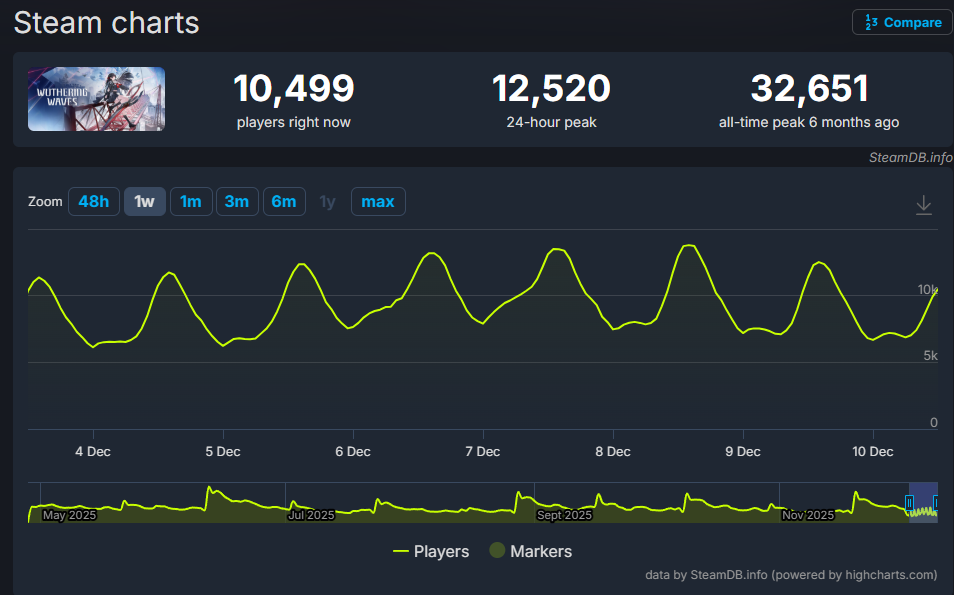
Task: Click the navigator timeline near Sept 2025
Action: click(564, 515)
